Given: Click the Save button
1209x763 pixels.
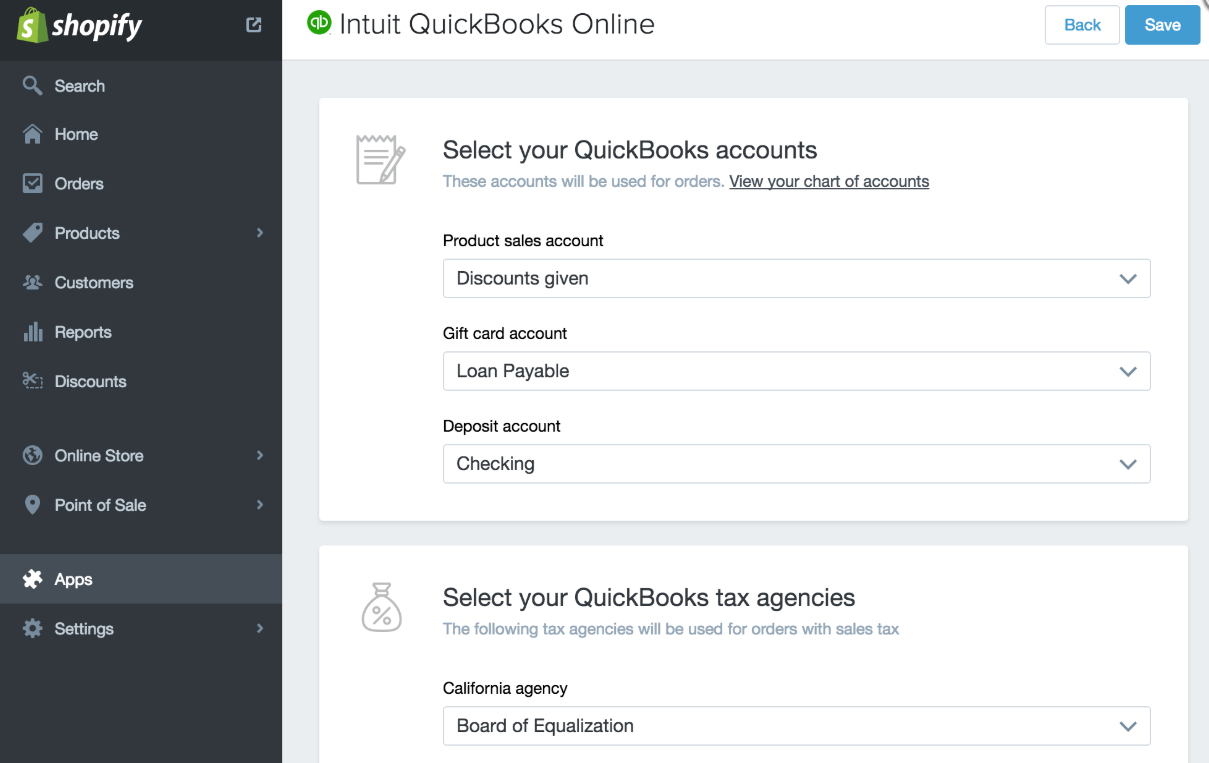Looking at the screenshot, I should click(x=1162, y=25).
